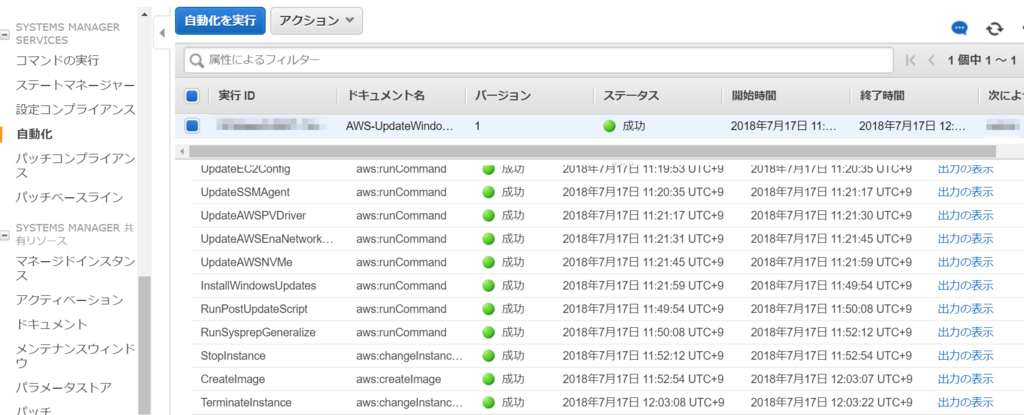Image resolution: width=1024 pixels, height=415 pixels.
Task: Check the AWS-UpdateWindo... execution row checkbox
Action: coord(192,125)
